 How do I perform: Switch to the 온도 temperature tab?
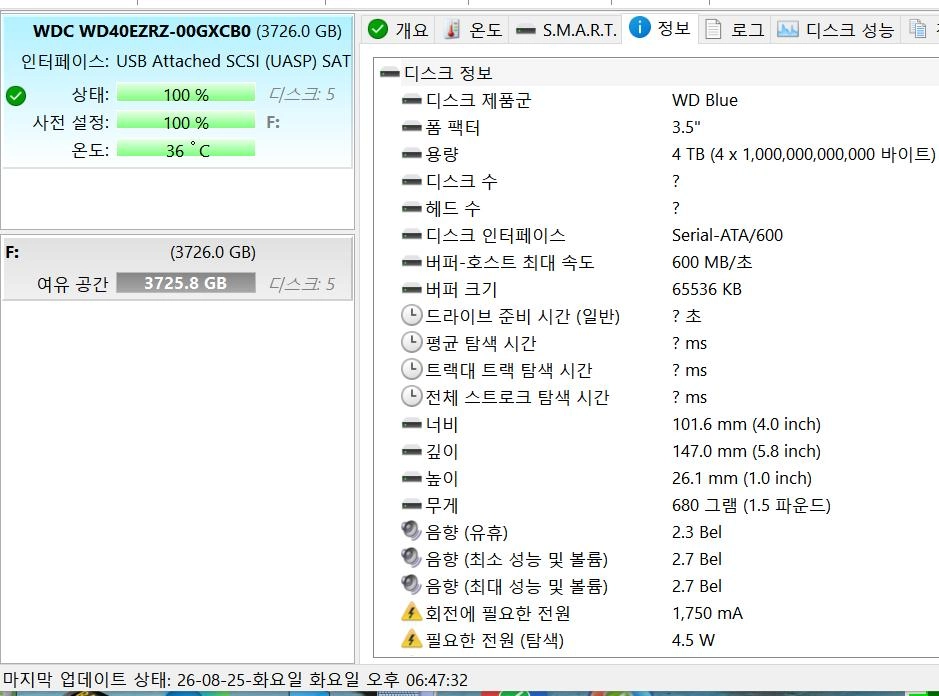472,29
